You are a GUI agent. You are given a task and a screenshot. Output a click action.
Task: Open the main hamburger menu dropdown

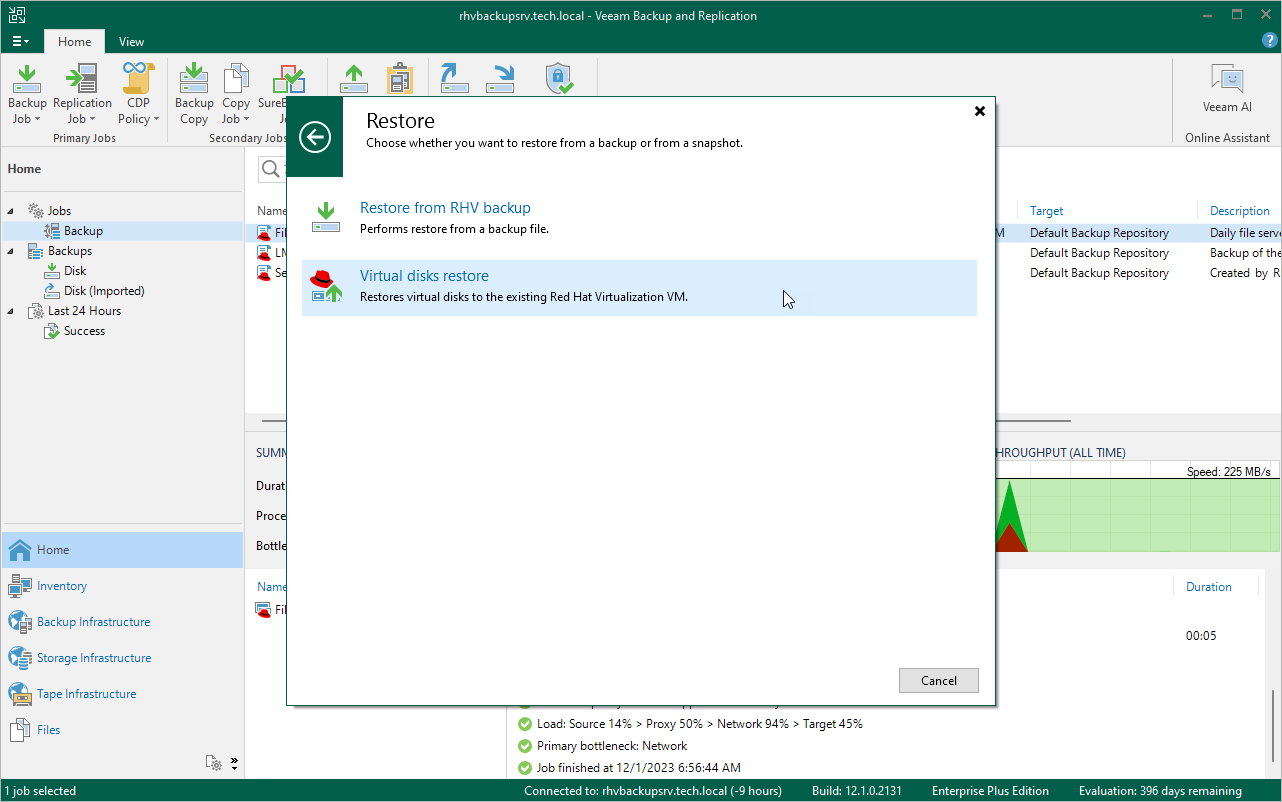click(x=20, y=42)
